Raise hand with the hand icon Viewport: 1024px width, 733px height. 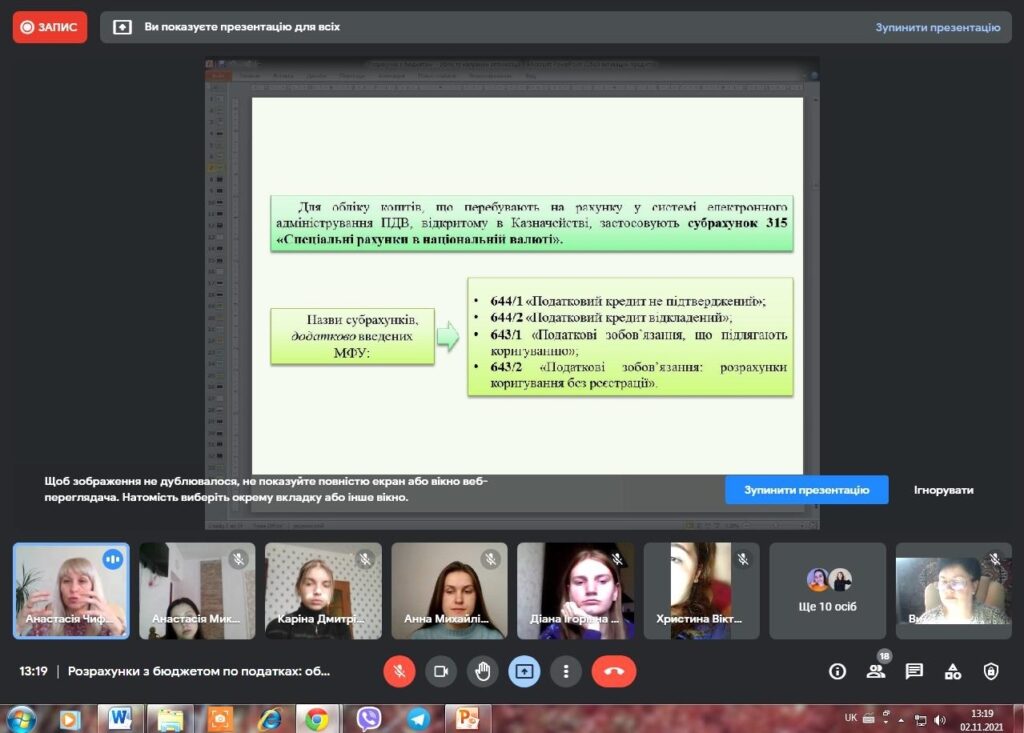(x=483, y=672)
